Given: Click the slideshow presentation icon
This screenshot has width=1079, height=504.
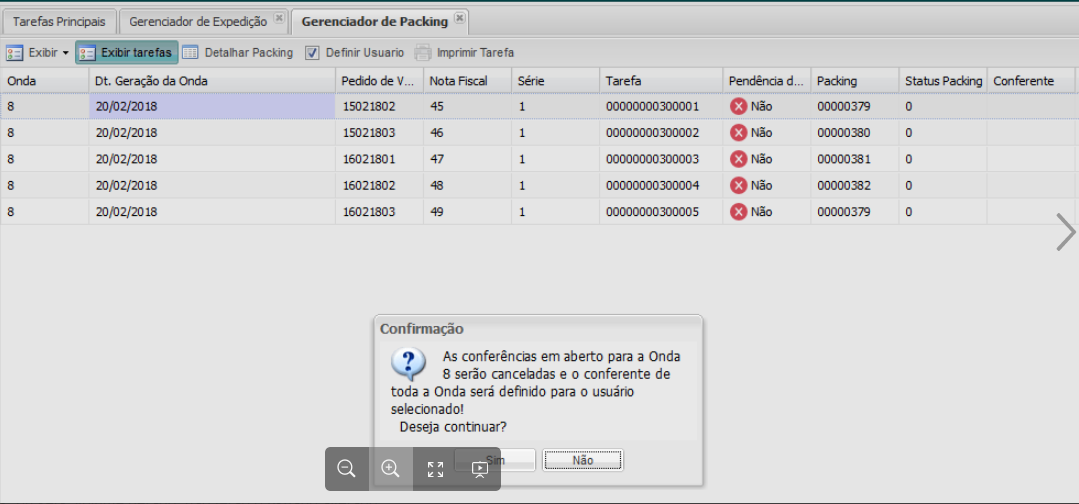Looking at the screenshot, I should pyautogui.click(x=480, y=470).
